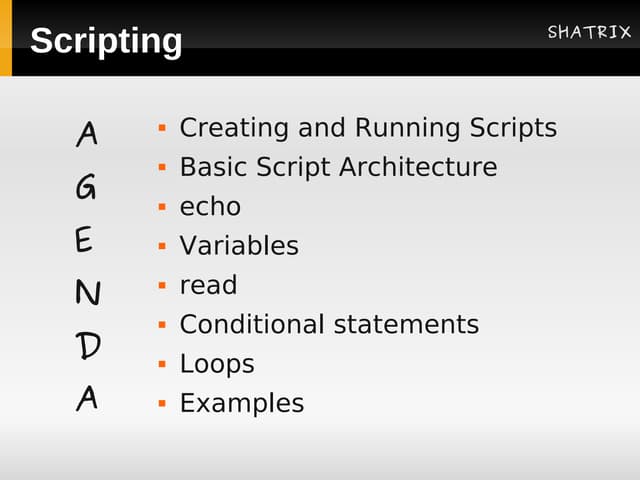Viewport: 640px width, 480px height.
Task: Click the Examples agenda item
Action: pos(241,403)
